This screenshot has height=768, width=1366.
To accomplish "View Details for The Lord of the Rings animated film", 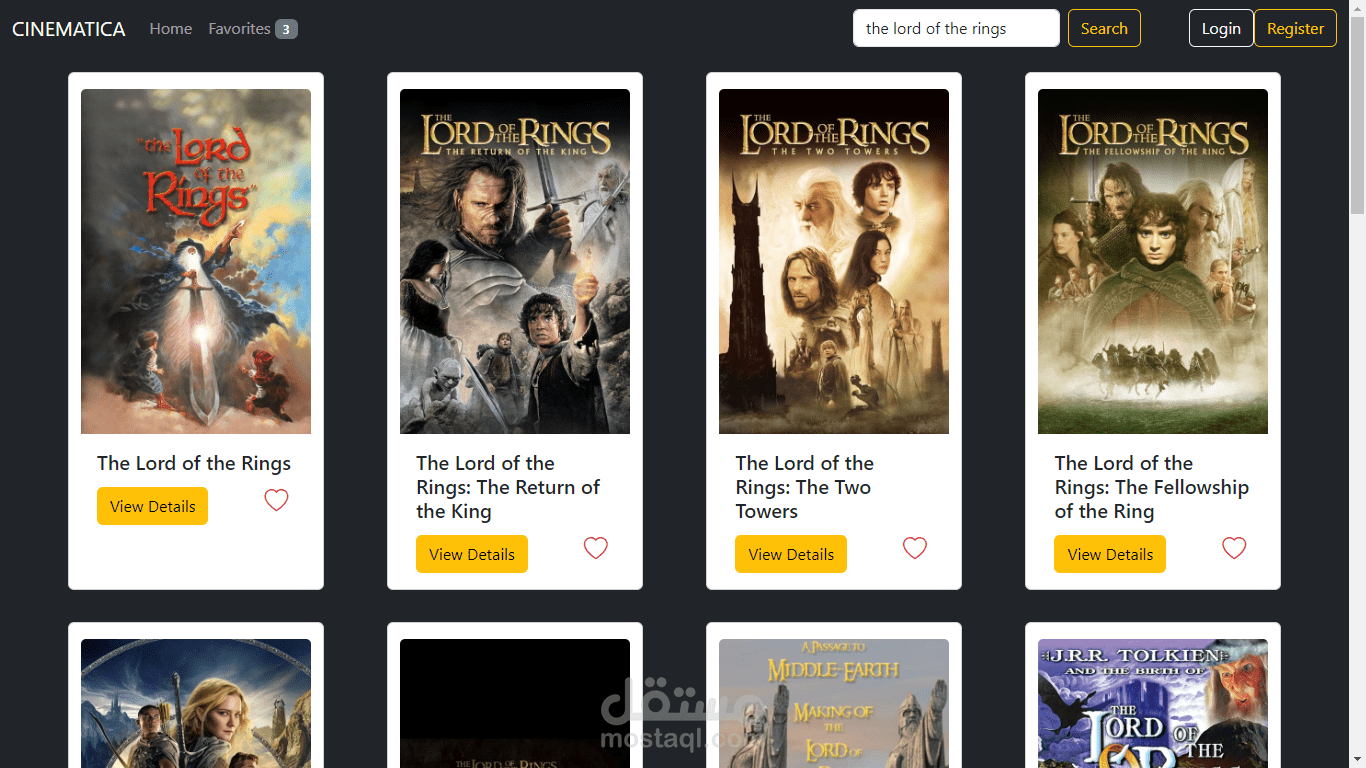I will (x=152, y=506).
